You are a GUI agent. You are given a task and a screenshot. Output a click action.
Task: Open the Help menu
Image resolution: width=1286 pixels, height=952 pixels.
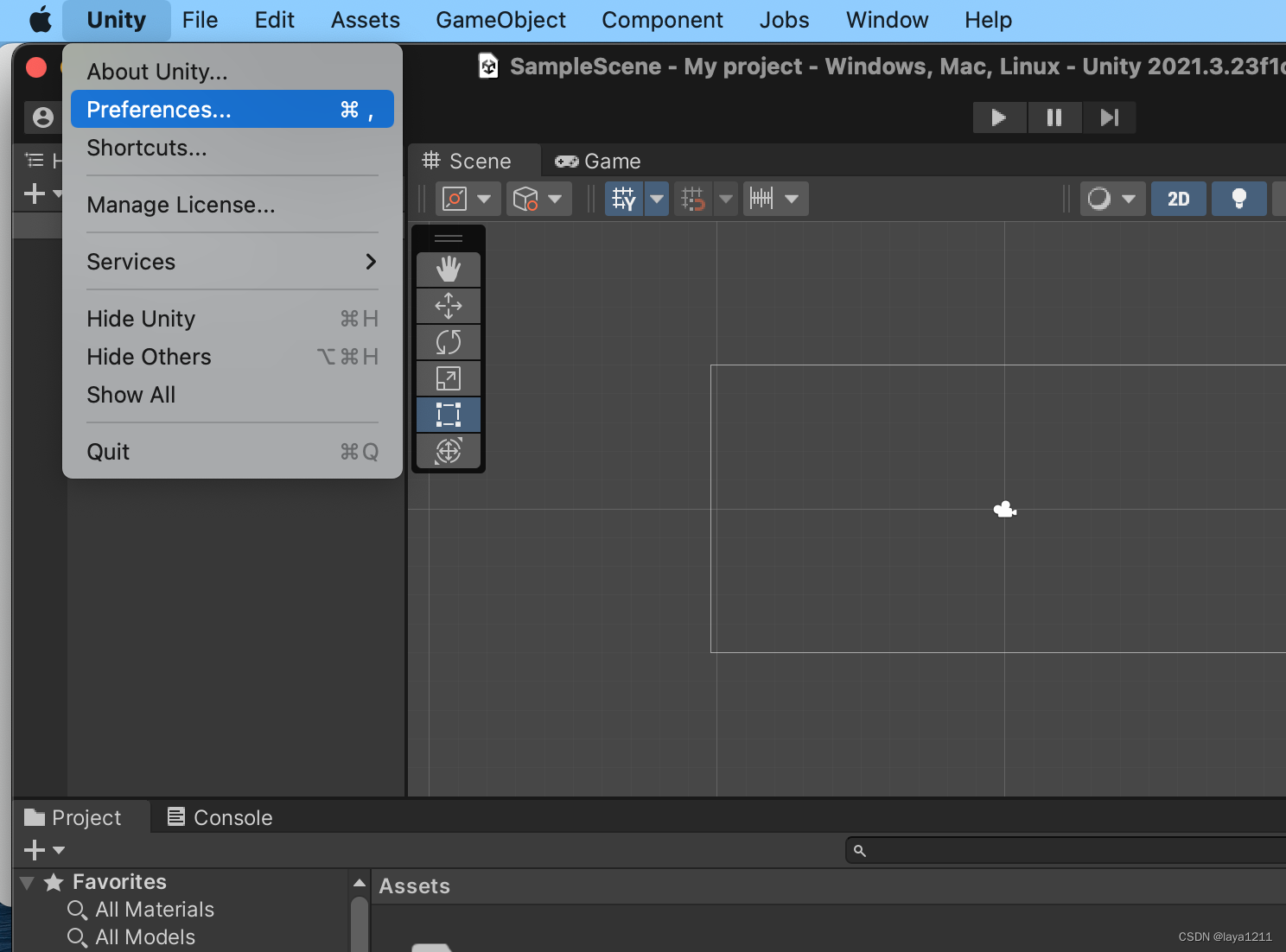click(x=988, y=20)
